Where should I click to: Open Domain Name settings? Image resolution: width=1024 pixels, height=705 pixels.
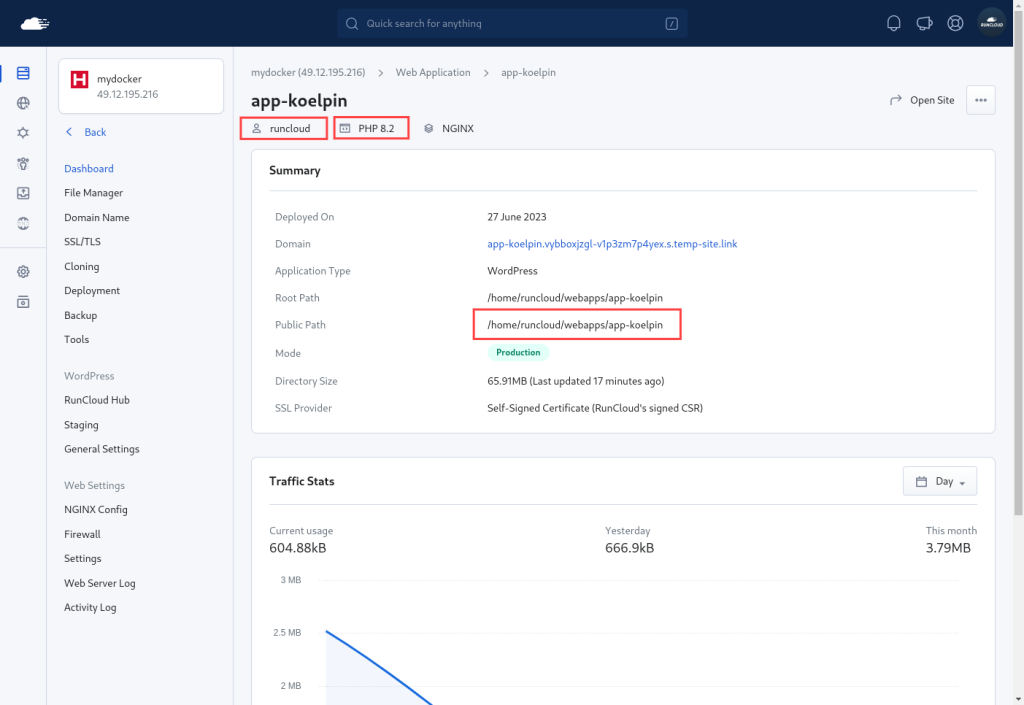coord(97,217)
